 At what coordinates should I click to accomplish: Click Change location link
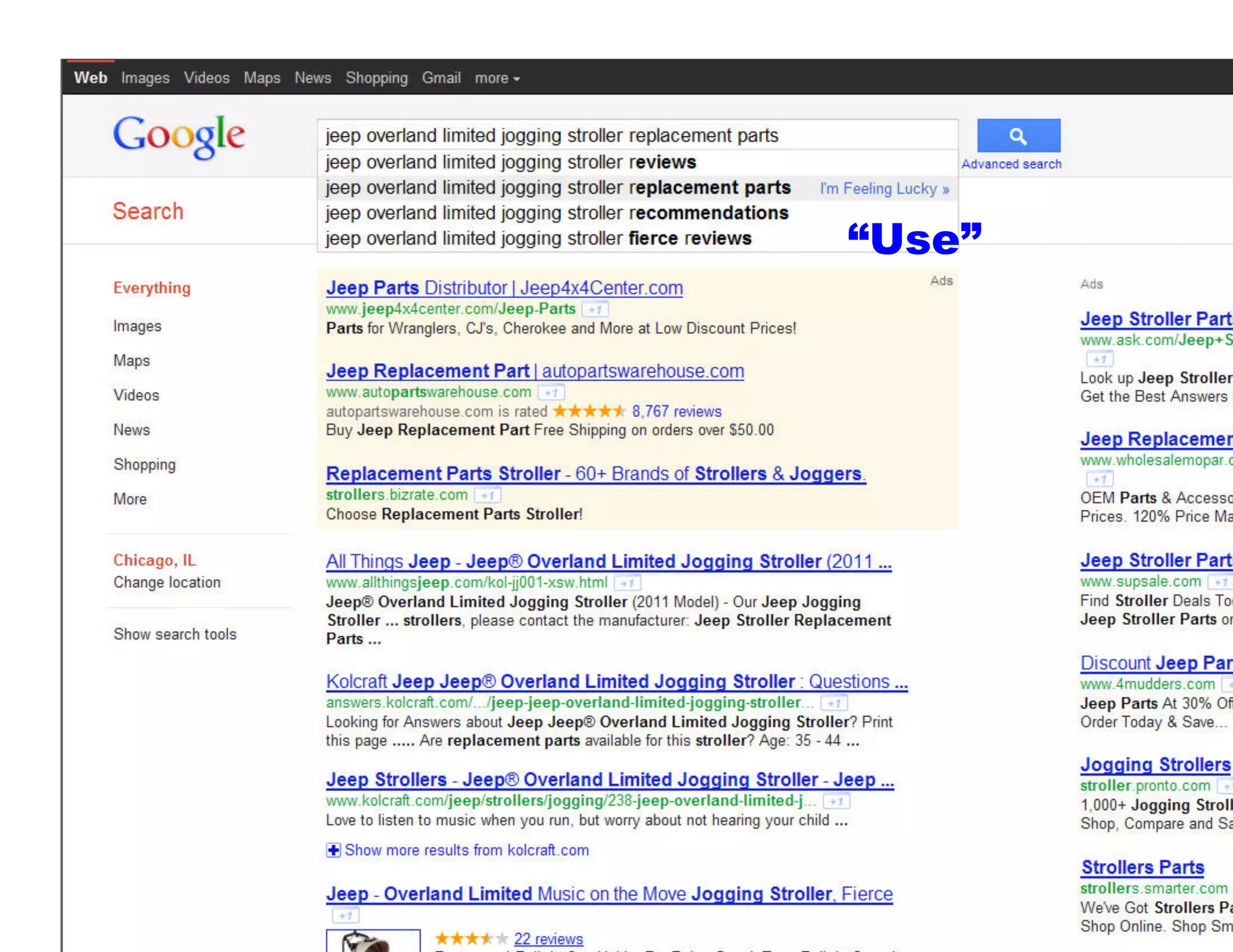click(167, 583)
